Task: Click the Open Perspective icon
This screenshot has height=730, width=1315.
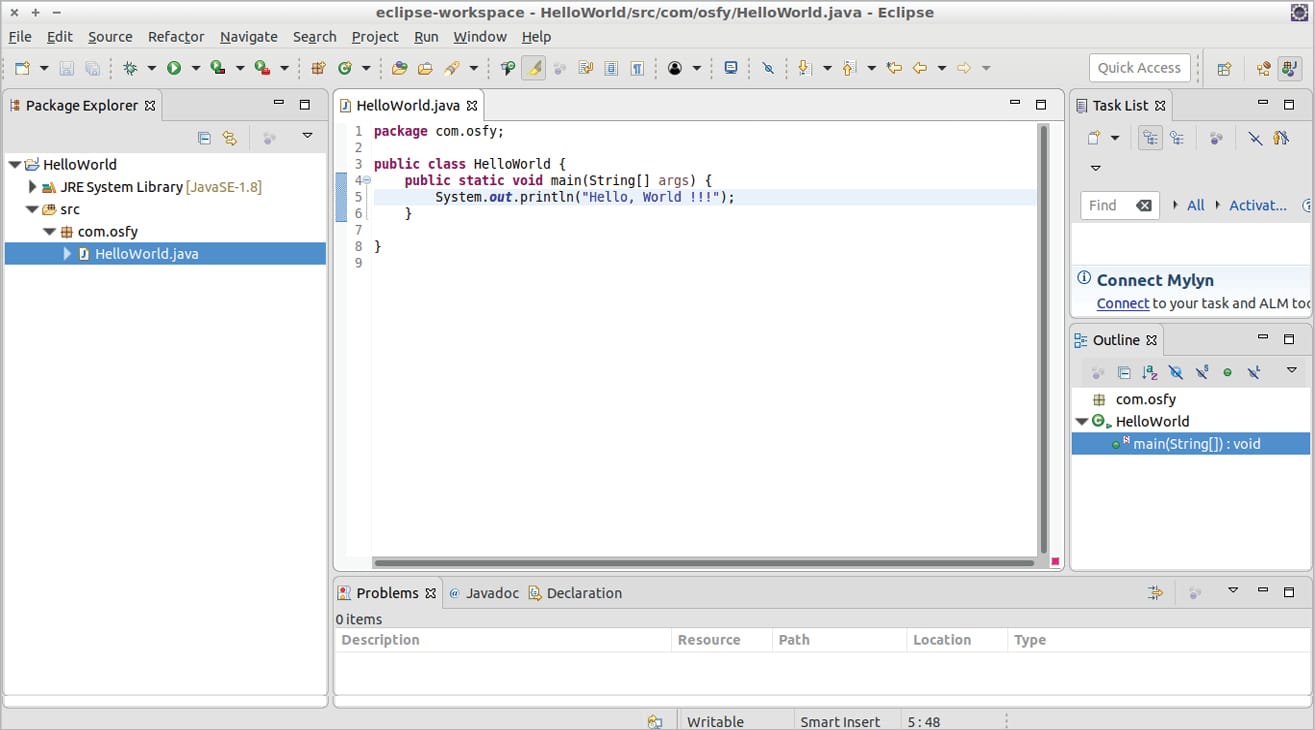Action: [1223, 68]
